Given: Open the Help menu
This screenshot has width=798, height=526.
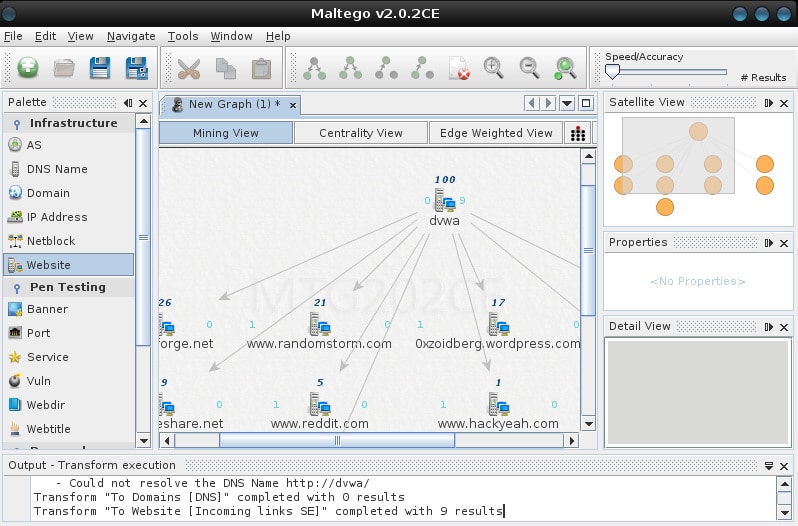Looking at the screenshot, I should pos(278,36).
